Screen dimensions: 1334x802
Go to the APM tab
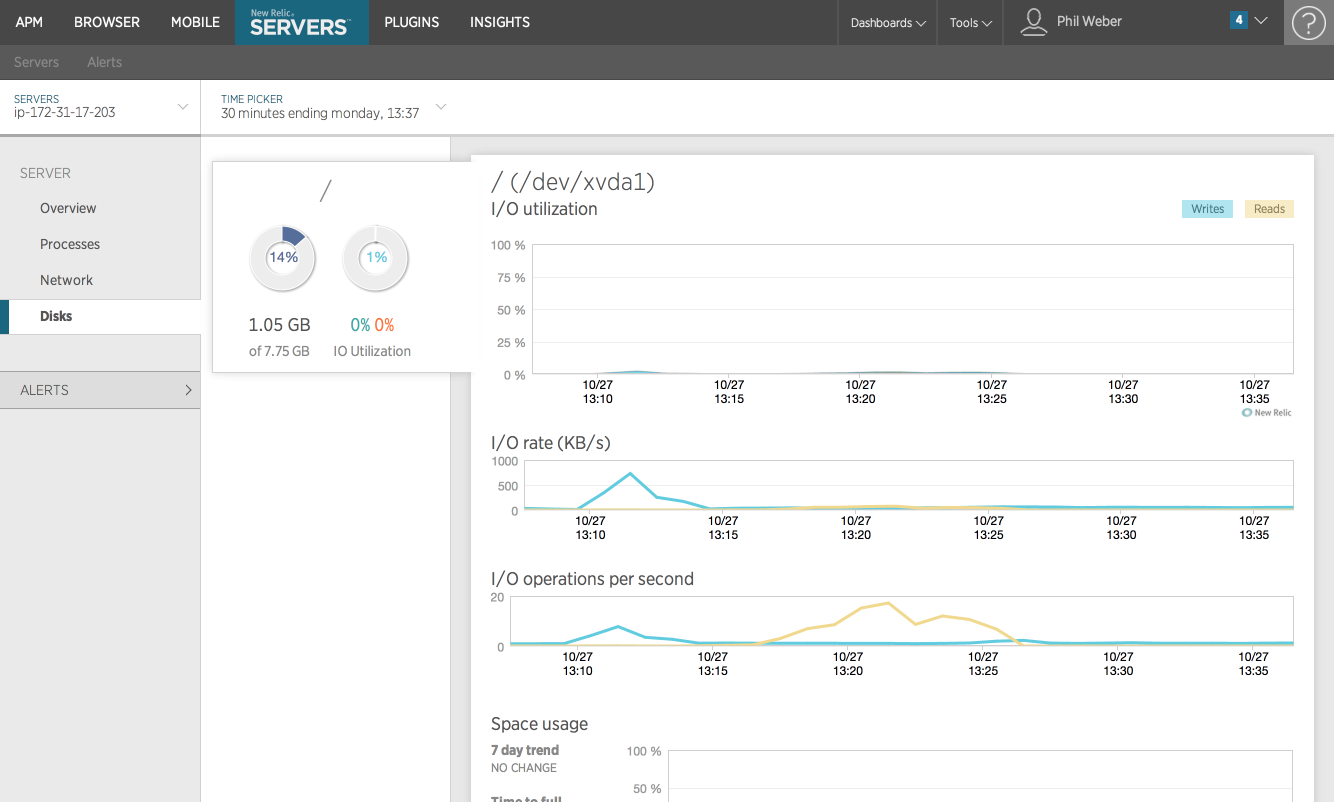coord(29,22)
